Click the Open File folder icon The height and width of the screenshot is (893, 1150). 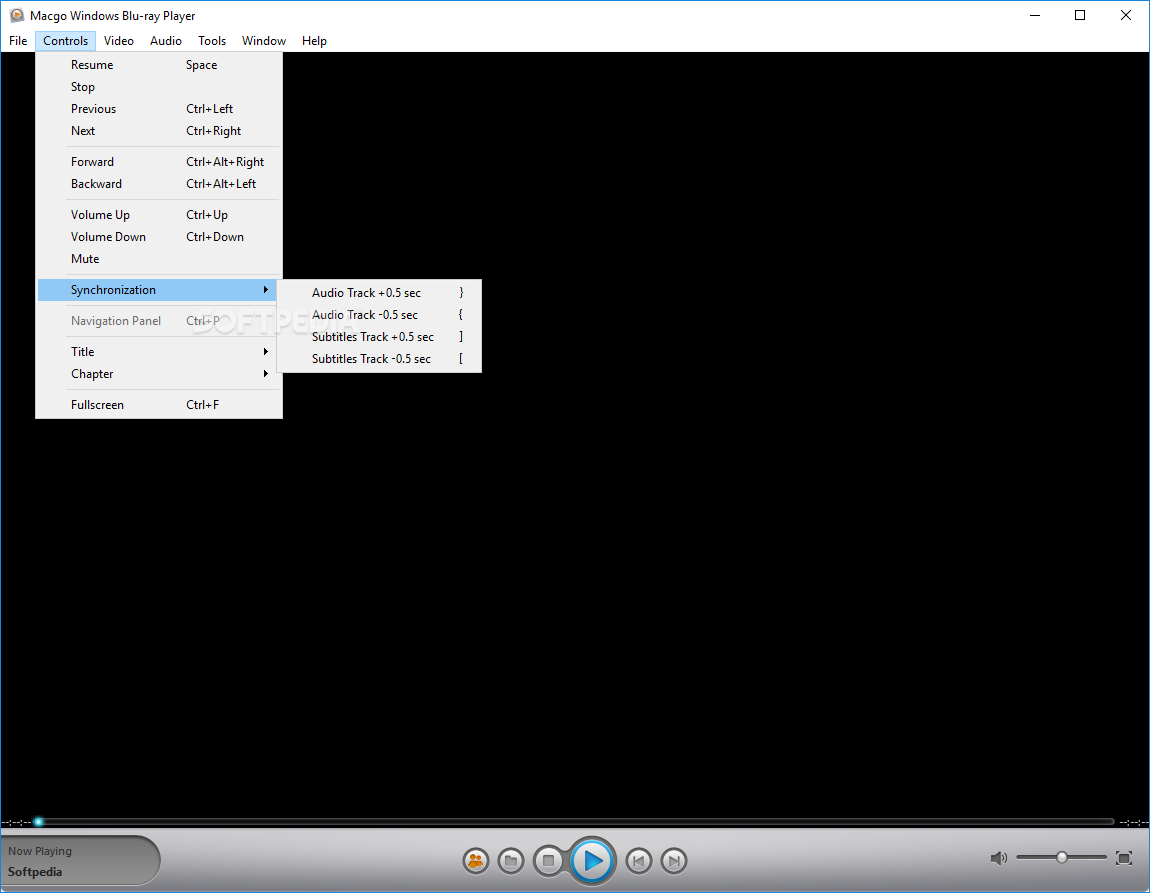coord(511,861)
